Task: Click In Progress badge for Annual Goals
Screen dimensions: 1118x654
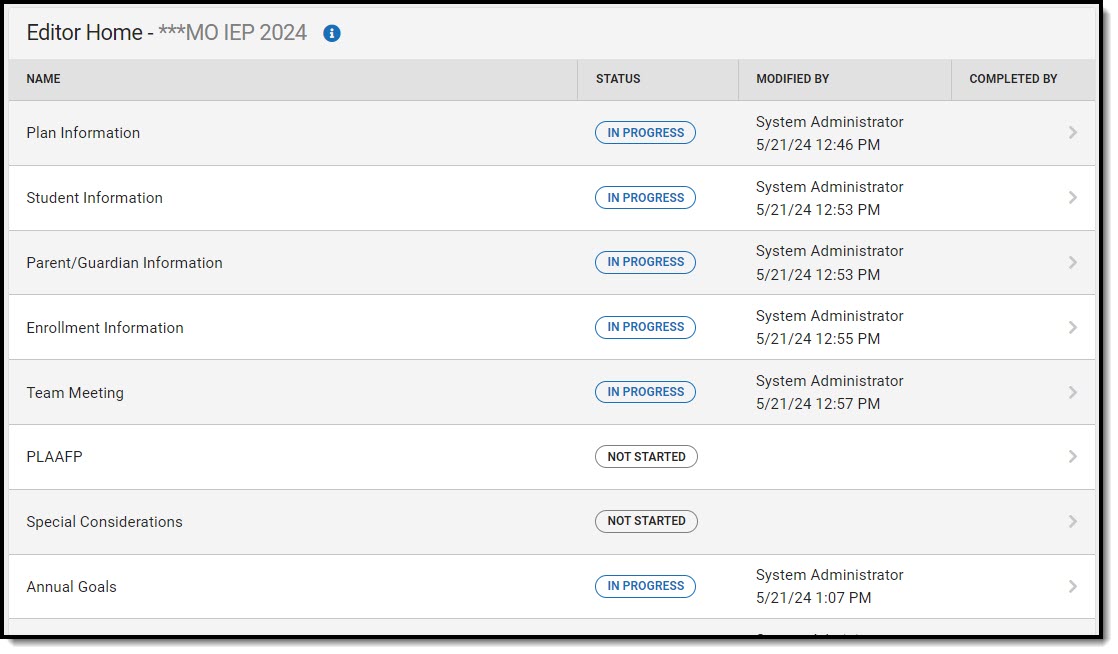Action: 645,586
